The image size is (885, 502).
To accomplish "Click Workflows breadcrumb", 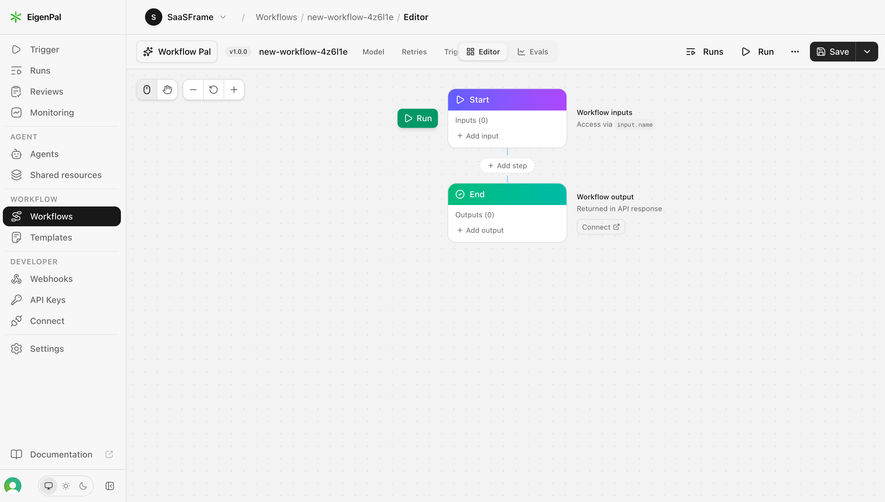I will point(276,17).
